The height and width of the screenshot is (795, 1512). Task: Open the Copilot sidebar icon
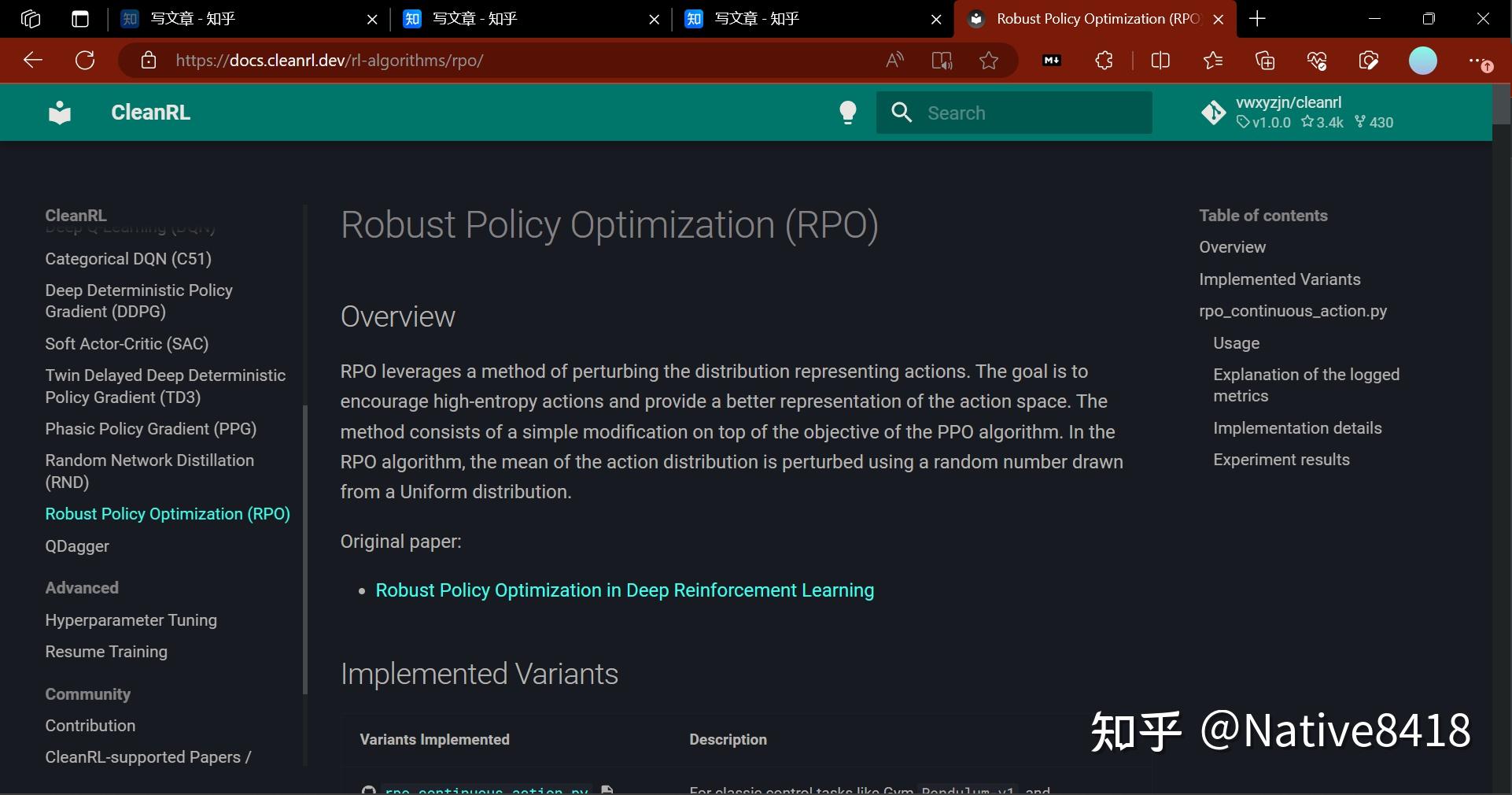coord(1369,61)
